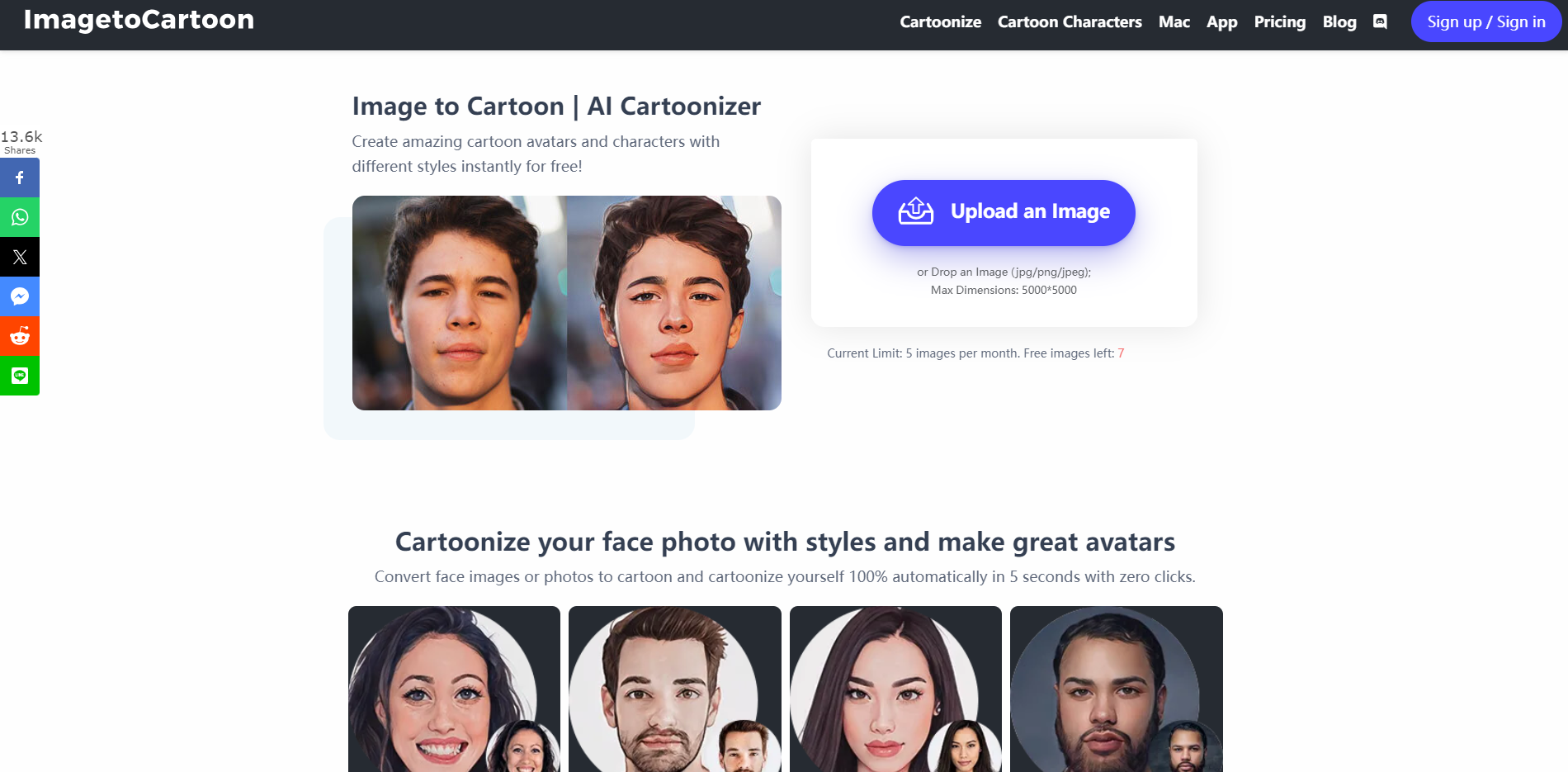This screenshot has height=772, width=1568.
Task: Share through the Messenger icon
Action: 20,296
